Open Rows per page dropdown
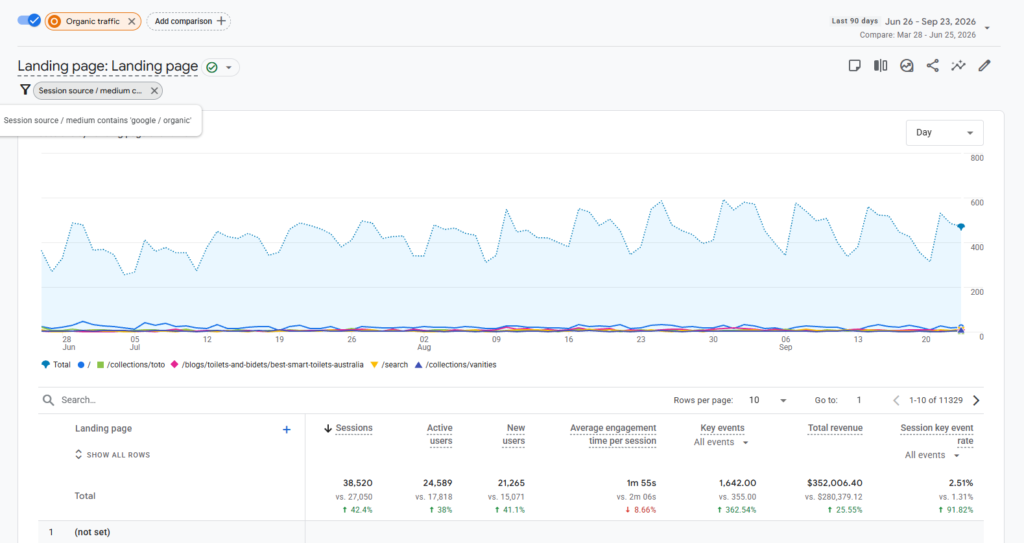The image size is (1024, 543). (x=767, y=400)
